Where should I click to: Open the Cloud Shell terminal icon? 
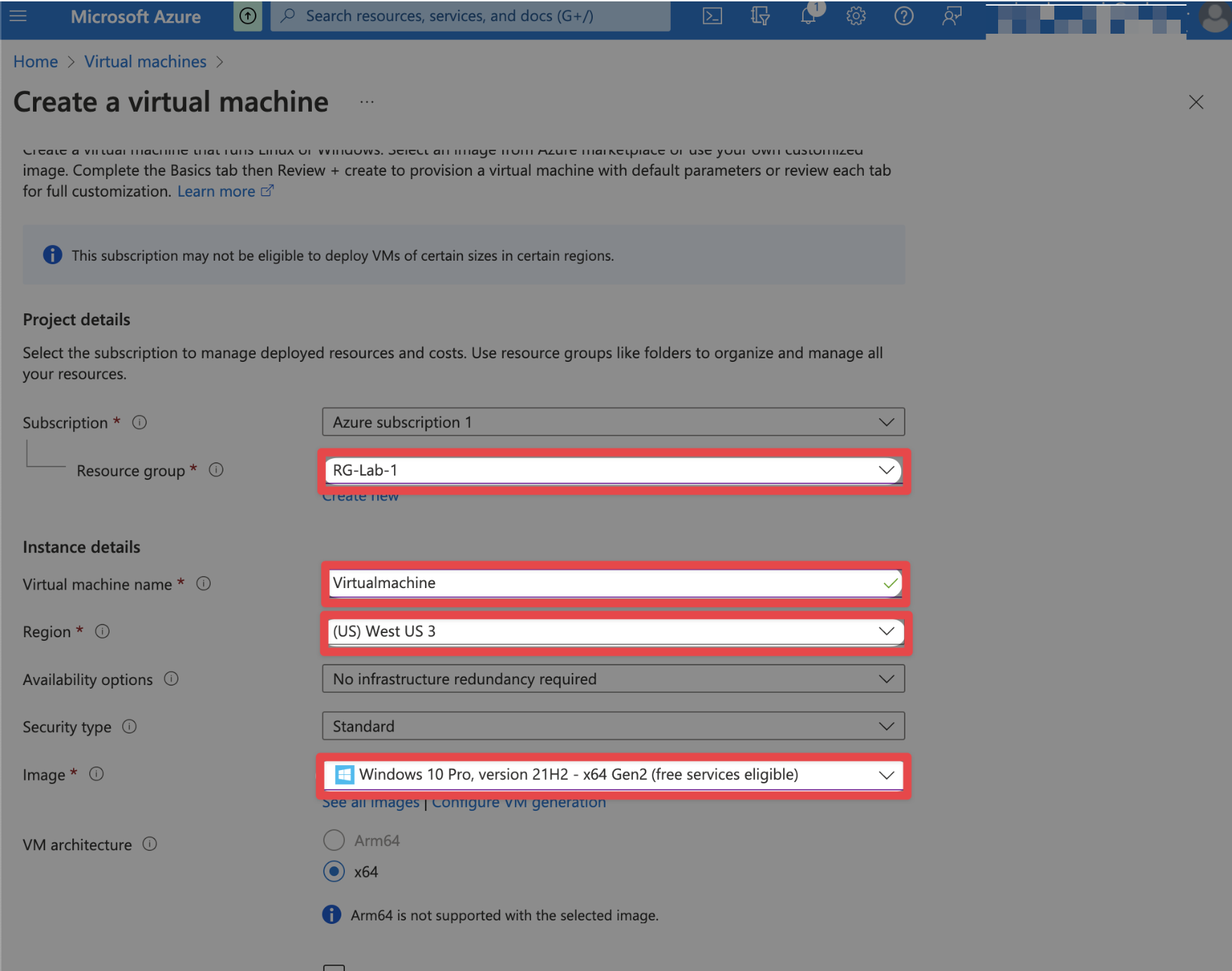pyautogui.click(x=712, y=15)
